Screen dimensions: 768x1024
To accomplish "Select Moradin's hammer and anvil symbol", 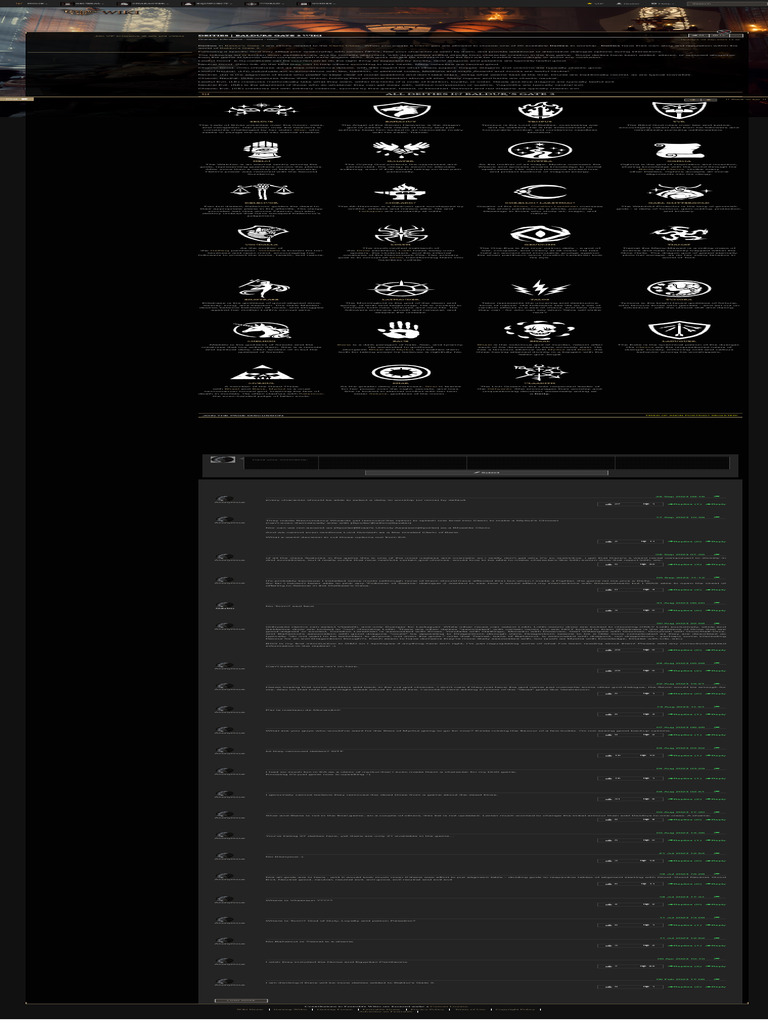I will pos(401,191).
